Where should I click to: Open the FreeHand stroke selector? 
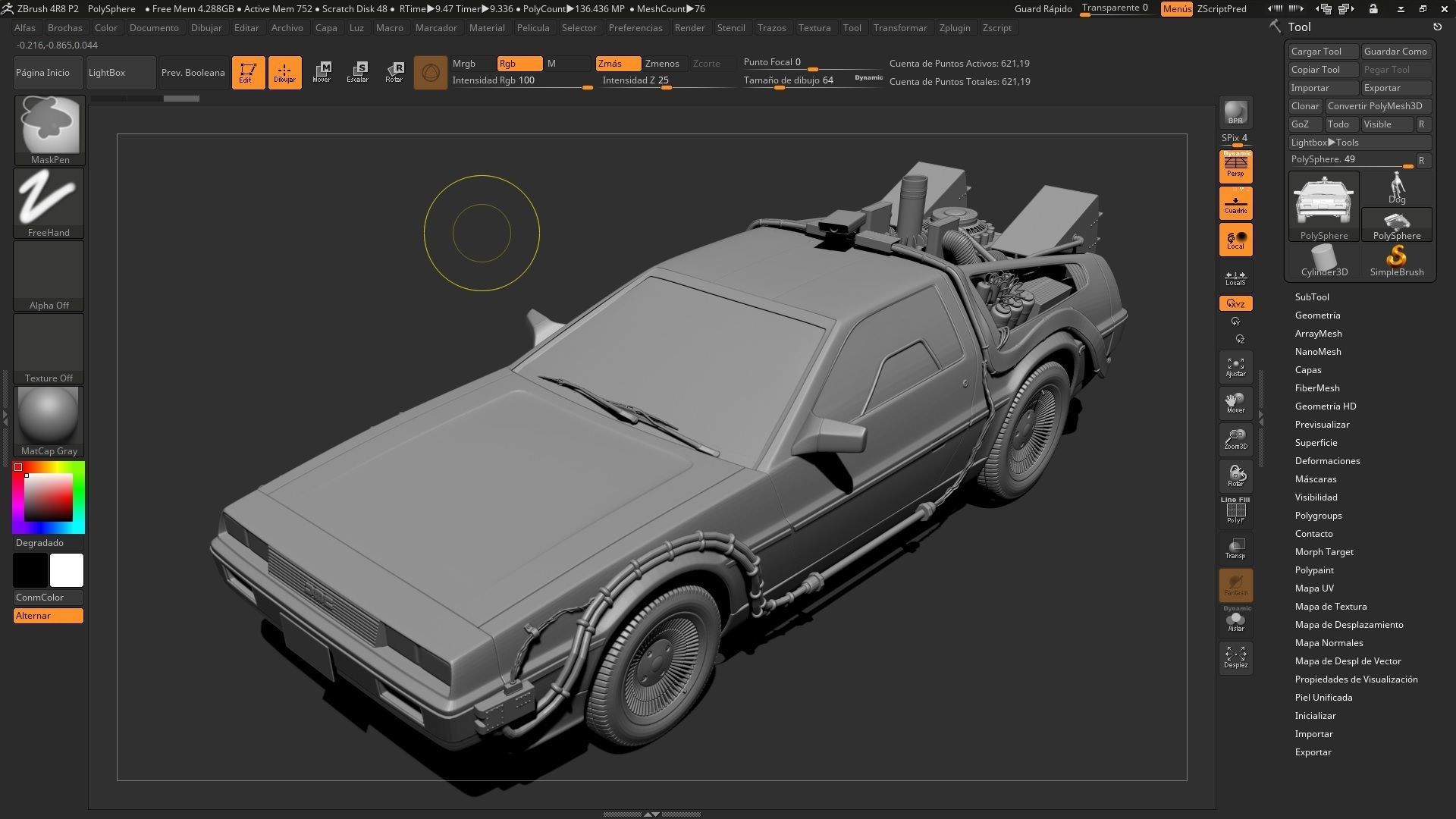(49, 203)
